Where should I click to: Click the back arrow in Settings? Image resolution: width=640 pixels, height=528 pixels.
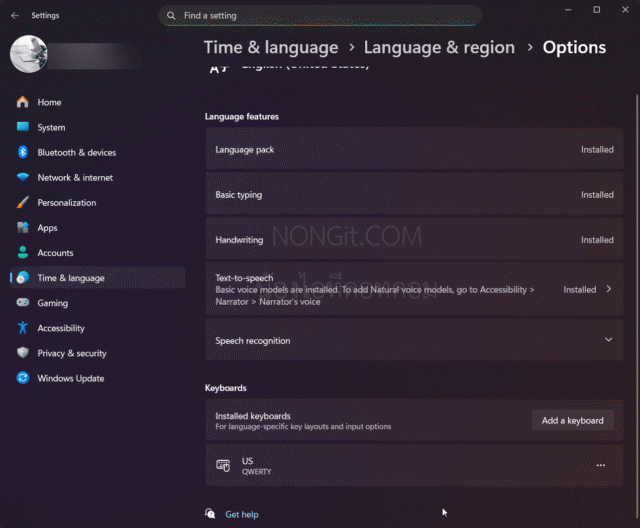[15, 16]
